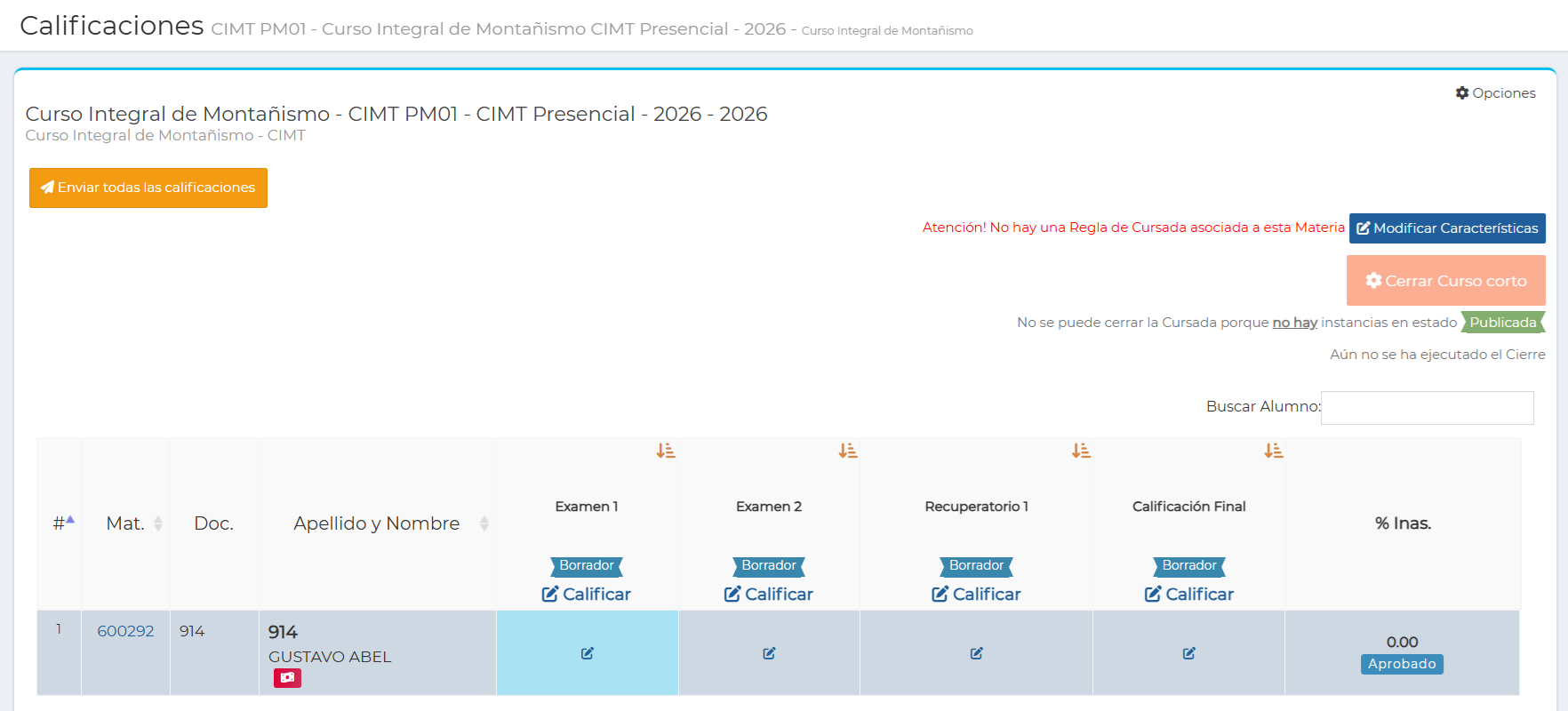Click red payment icon under Gustavo Abel
Image resolution: width=1568 pixels, height=711 pixels.
287,677
